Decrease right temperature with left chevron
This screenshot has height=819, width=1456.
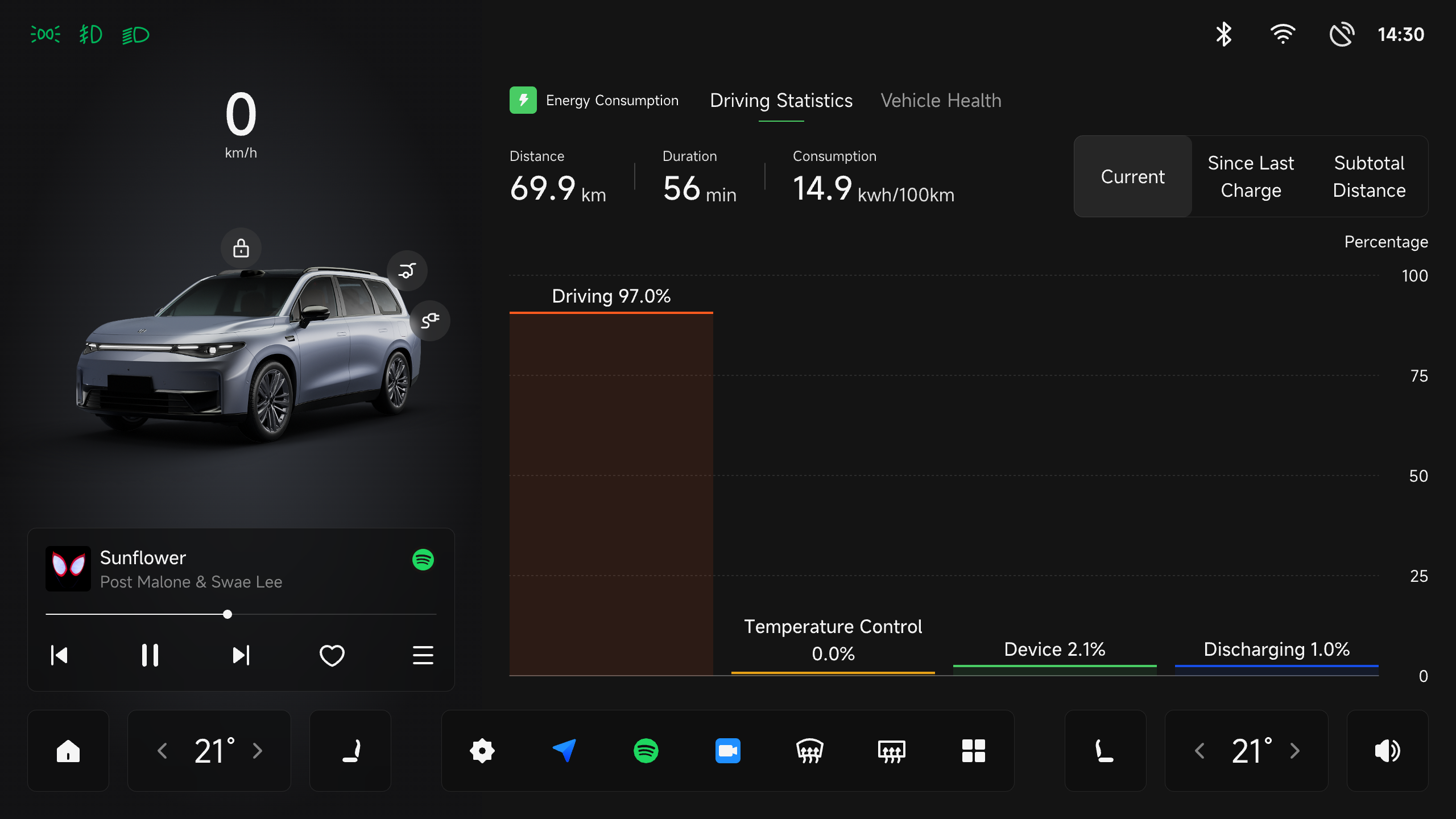tap(1199, 751)
